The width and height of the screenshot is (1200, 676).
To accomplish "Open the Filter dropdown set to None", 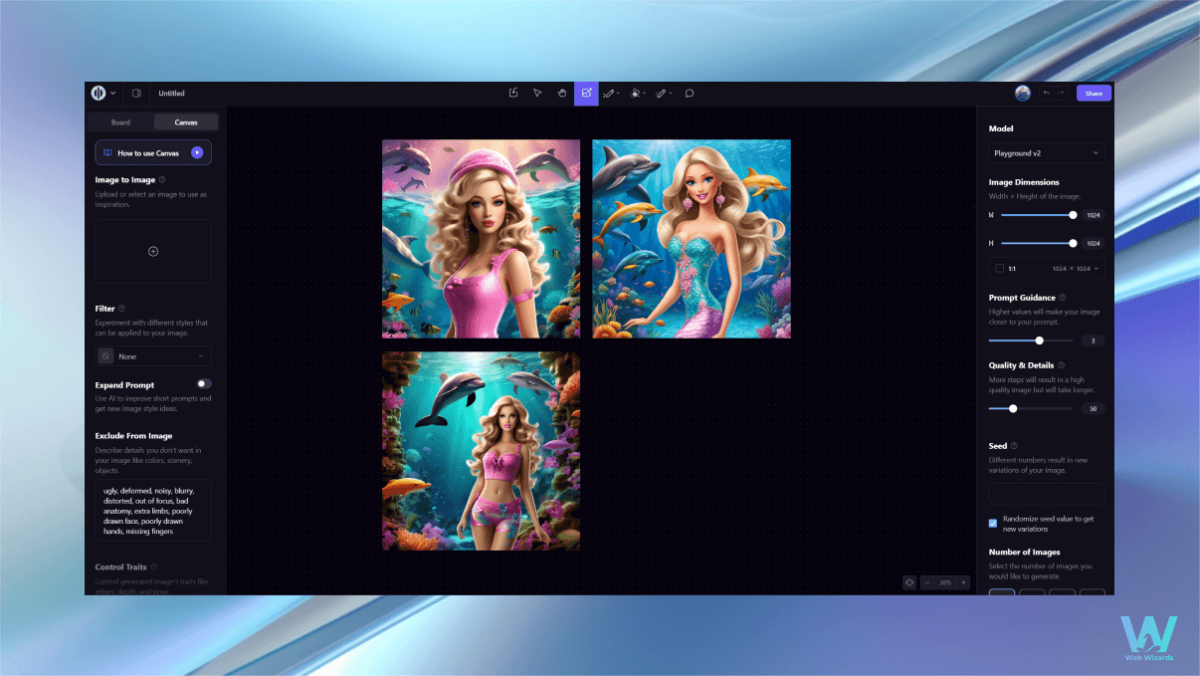I will 153,356.
